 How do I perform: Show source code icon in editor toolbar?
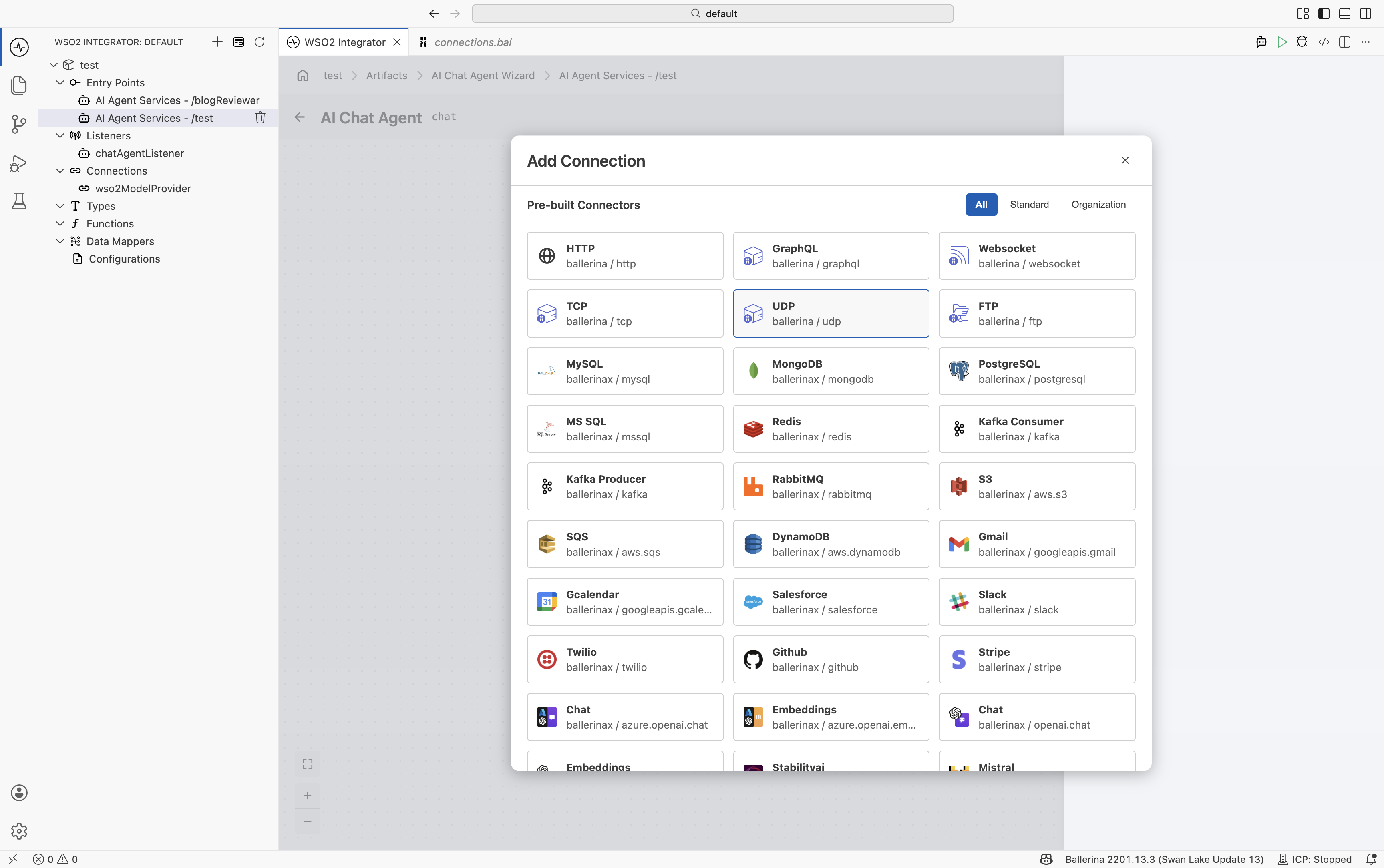tap(1324, 42)
